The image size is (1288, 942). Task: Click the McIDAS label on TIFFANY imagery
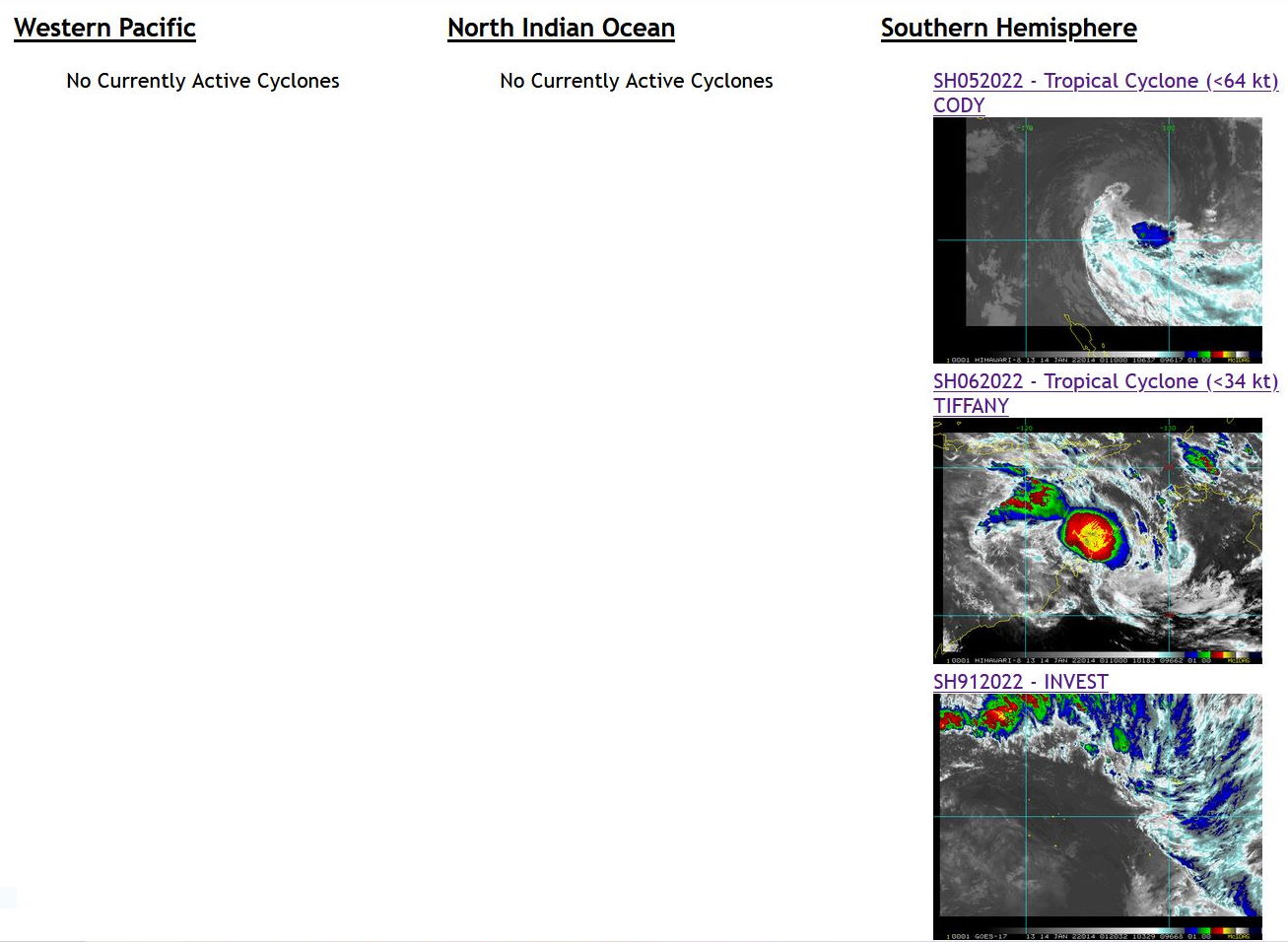[1238, 657]
